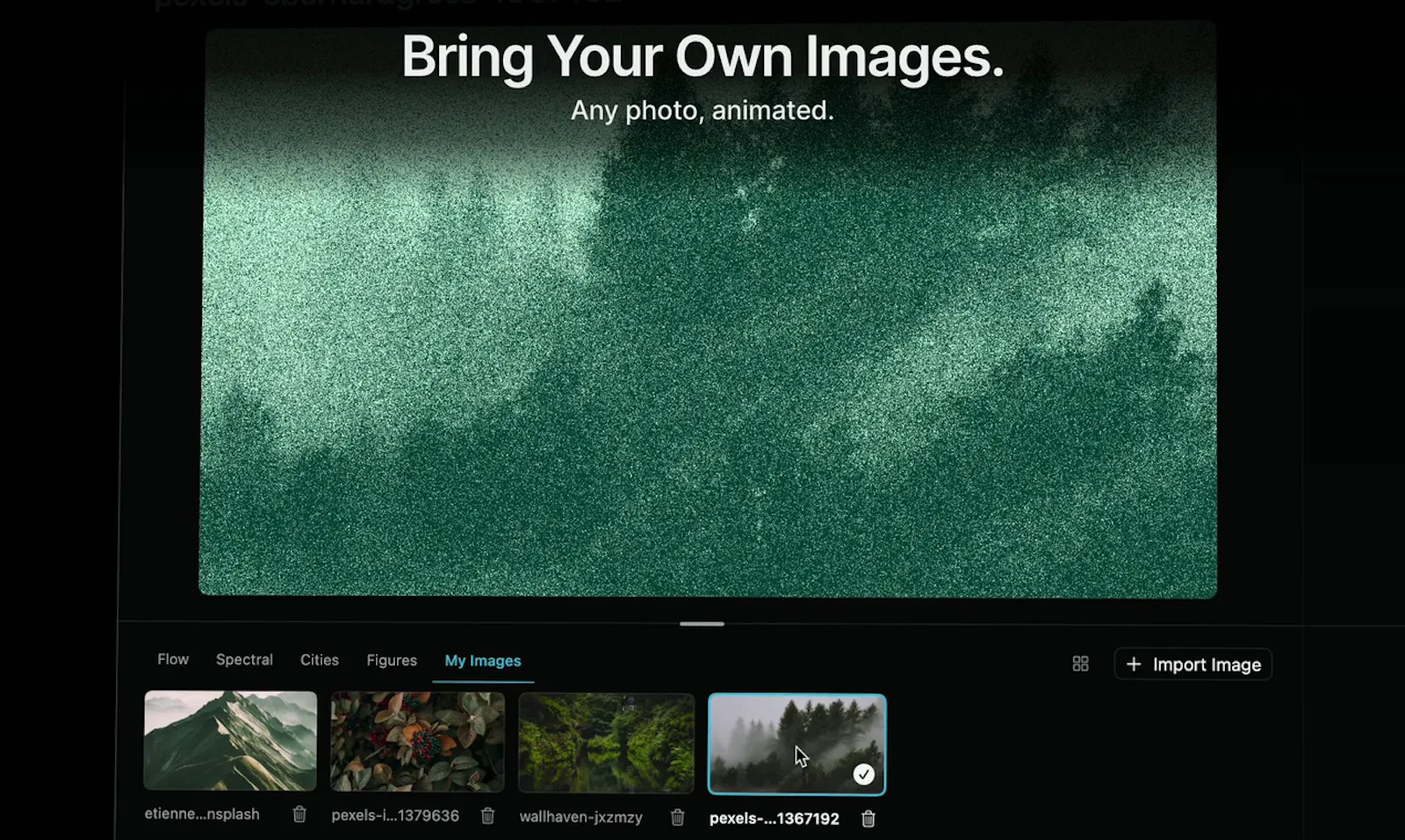Screen dimensions: 1405x840
Task: Click the animated green preview image
Action: [x=708, y=312]
